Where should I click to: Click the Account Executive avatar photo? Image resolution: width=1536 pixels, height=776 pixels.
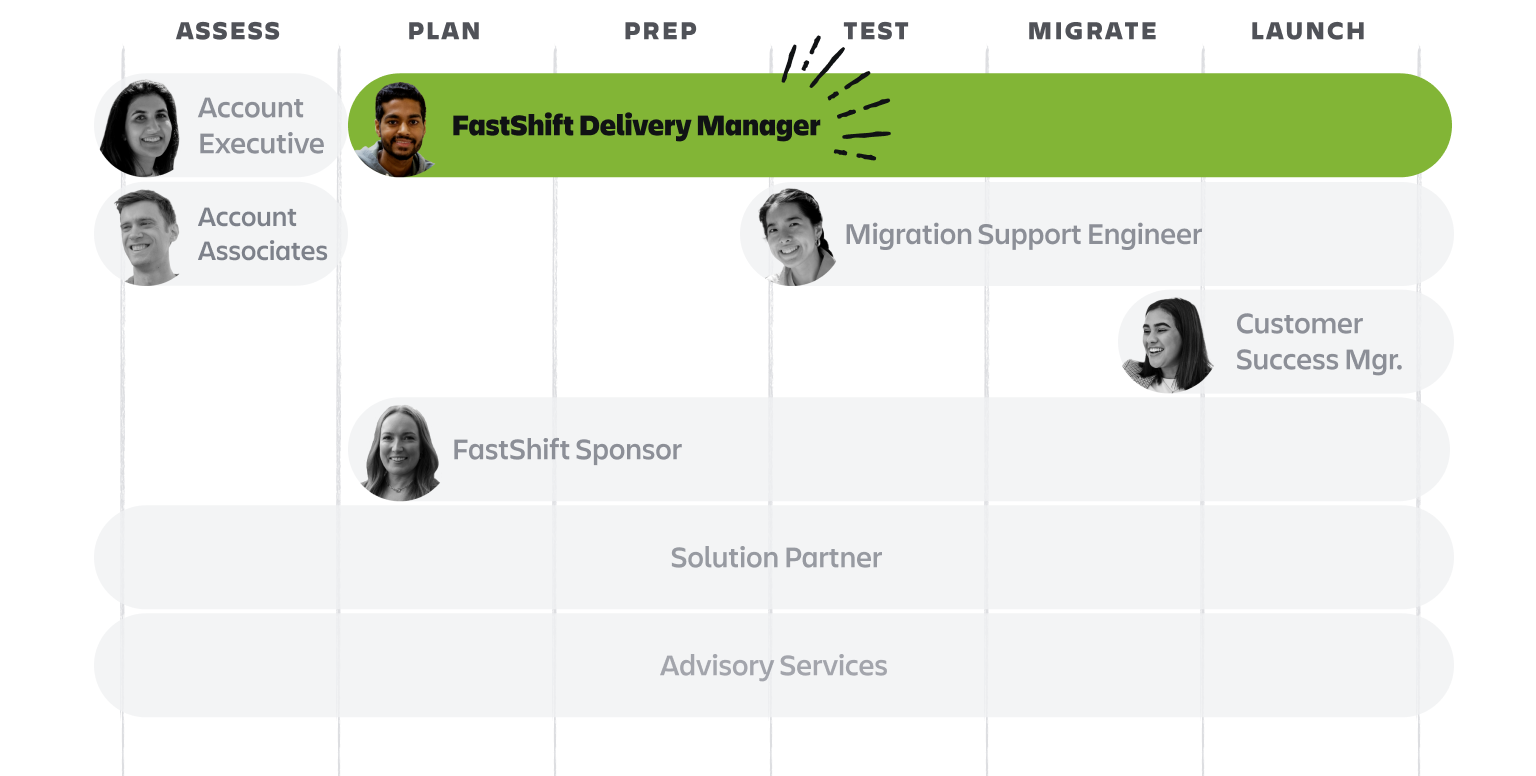140,127
